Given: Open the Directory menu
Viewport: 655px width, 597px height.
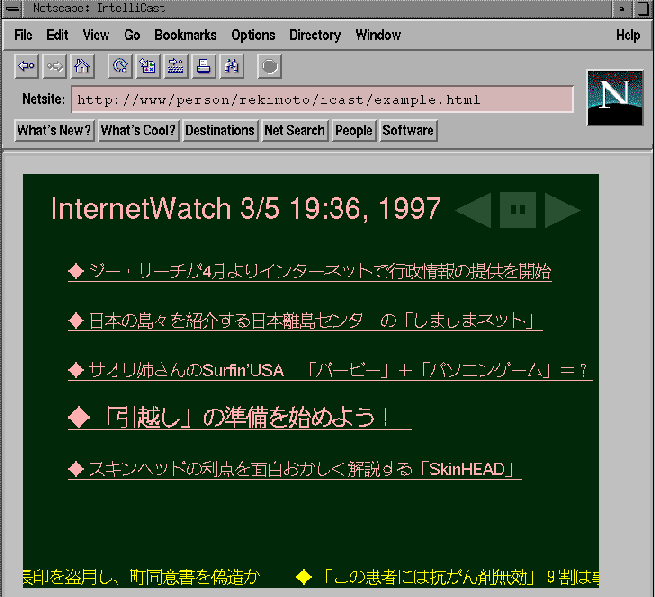Looking at the screenshot, I should pyautogui.click(x=315, y=35).
